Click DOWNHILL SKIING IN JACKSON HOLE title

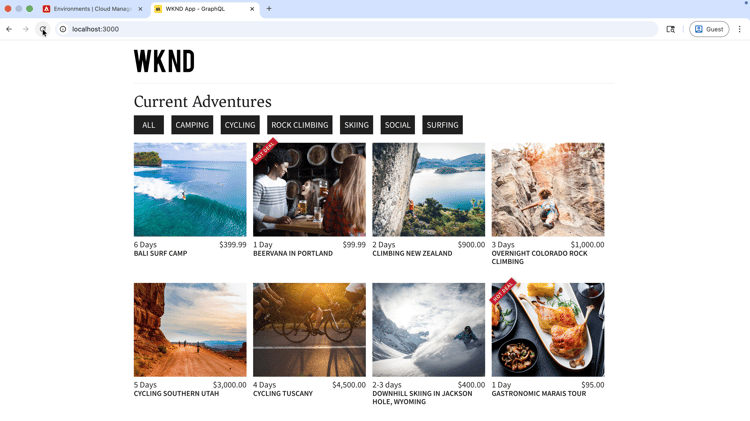click(x=422, y=398)
